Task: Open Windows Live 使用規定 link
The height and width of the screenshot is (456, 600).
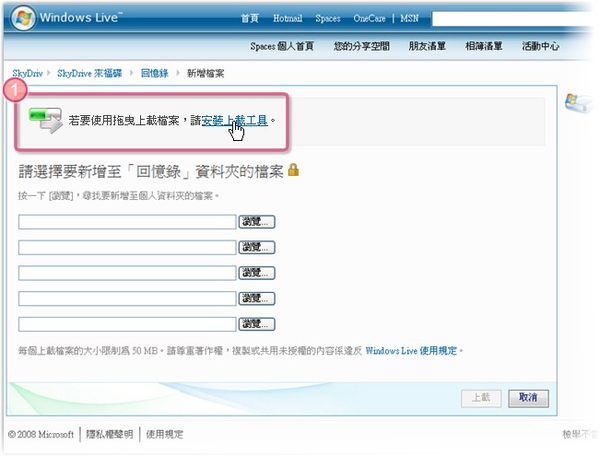Action: click(x=411, y=350)
